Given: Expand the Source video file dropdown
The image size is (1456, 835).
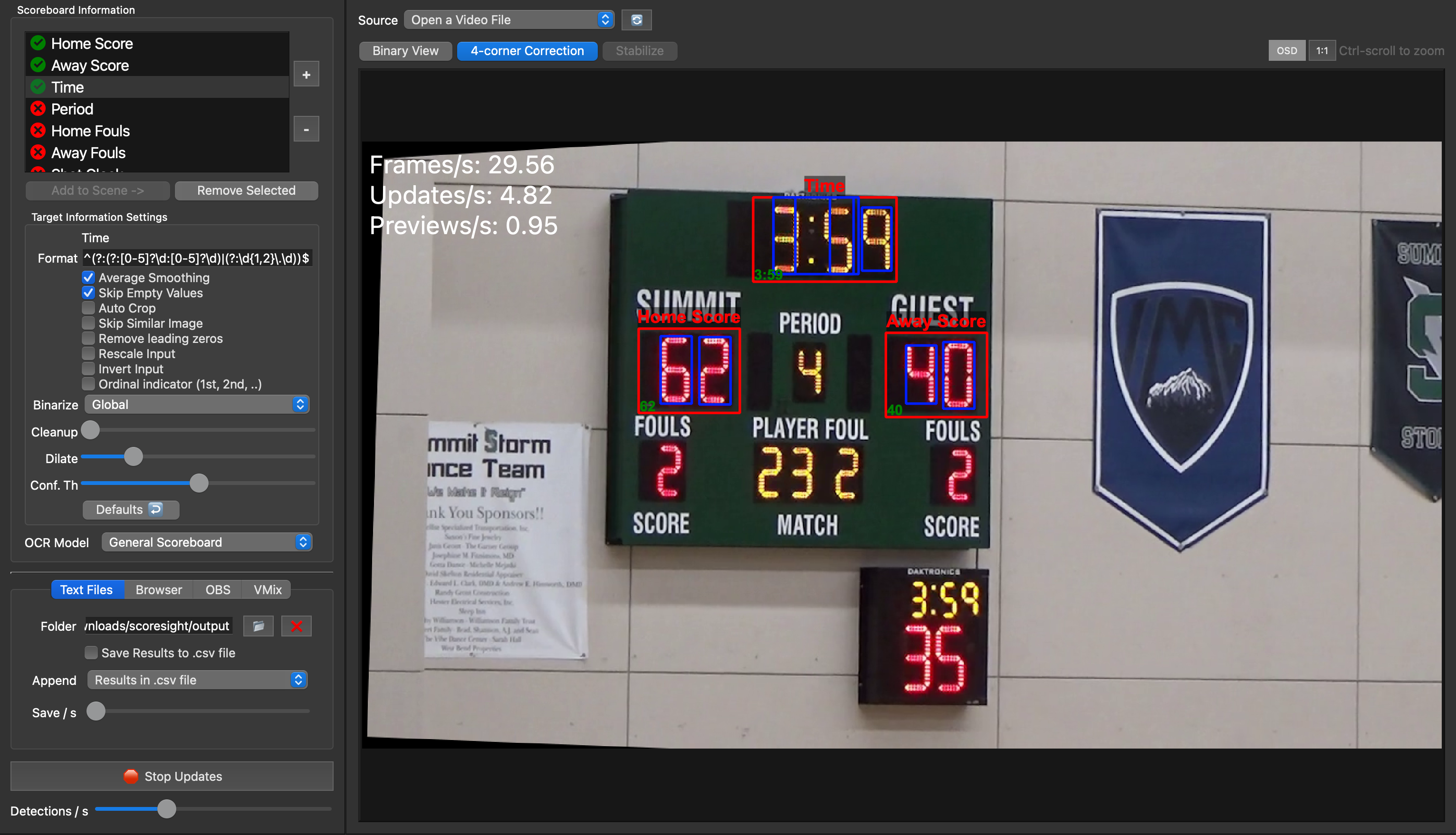Looking at the screenshot, I should pos(509,20).
